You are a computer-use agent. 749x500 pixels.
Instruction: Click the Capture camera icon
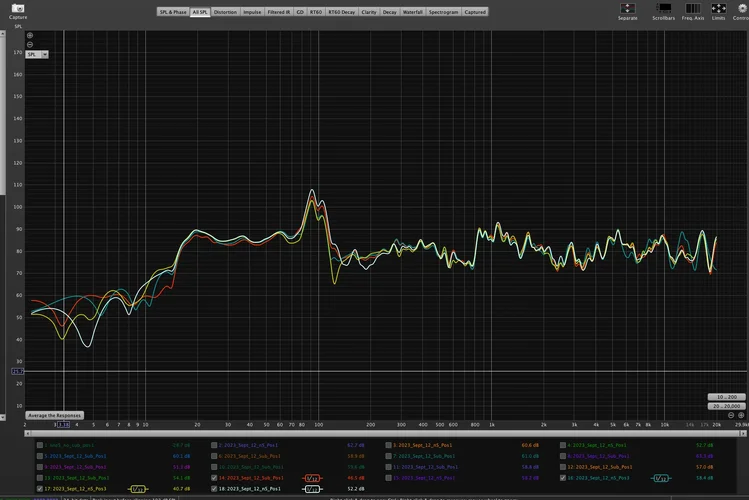[17, 8]
